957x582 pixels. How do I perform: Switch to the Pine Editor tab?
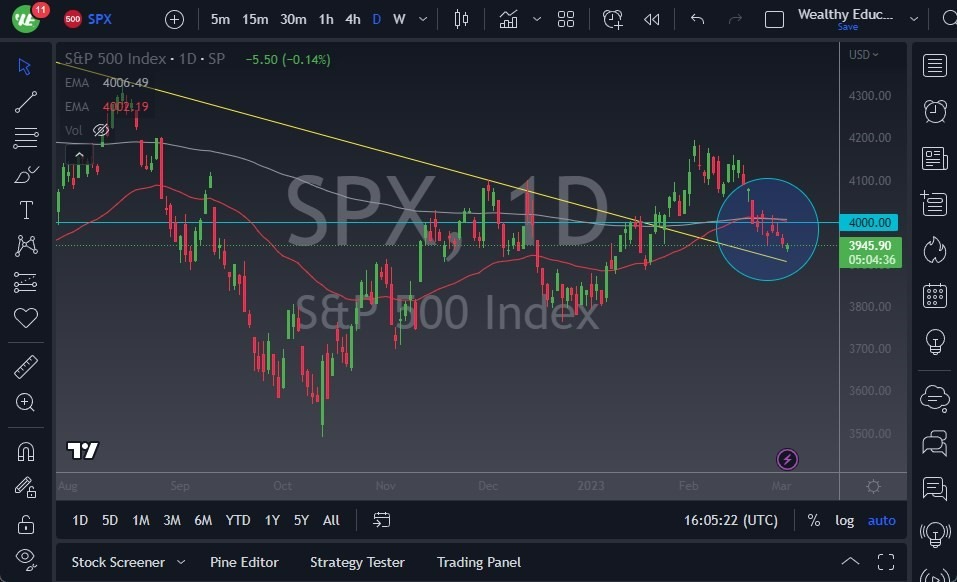[244, 562]
